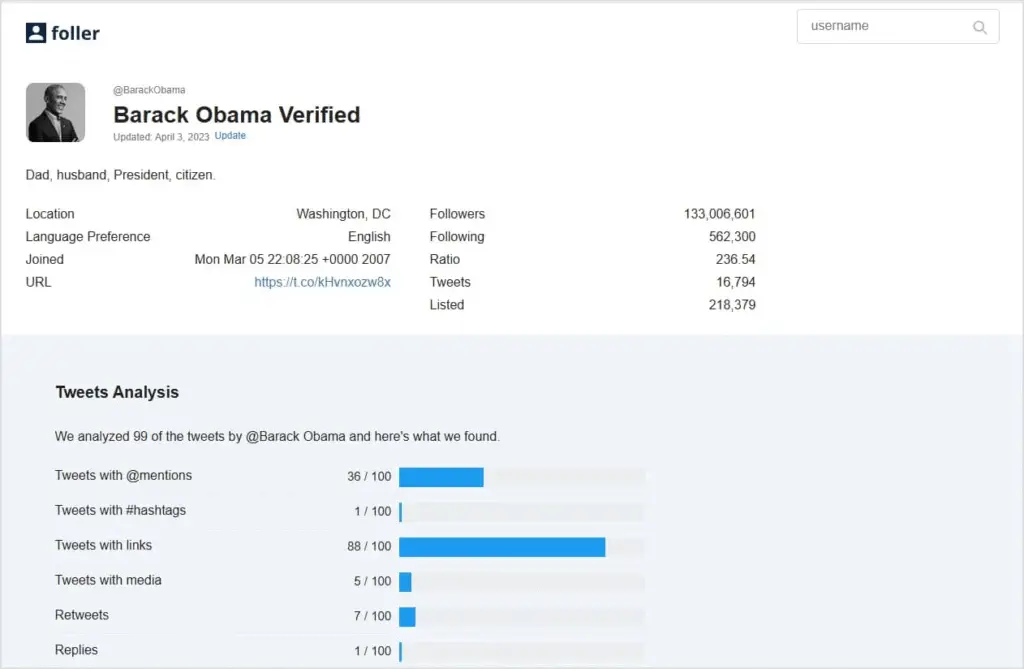Image resolution: width=1024 pixels, height=669 pixels.
Task: Click the Tweets with links label
Action: (x=103, y=545)
